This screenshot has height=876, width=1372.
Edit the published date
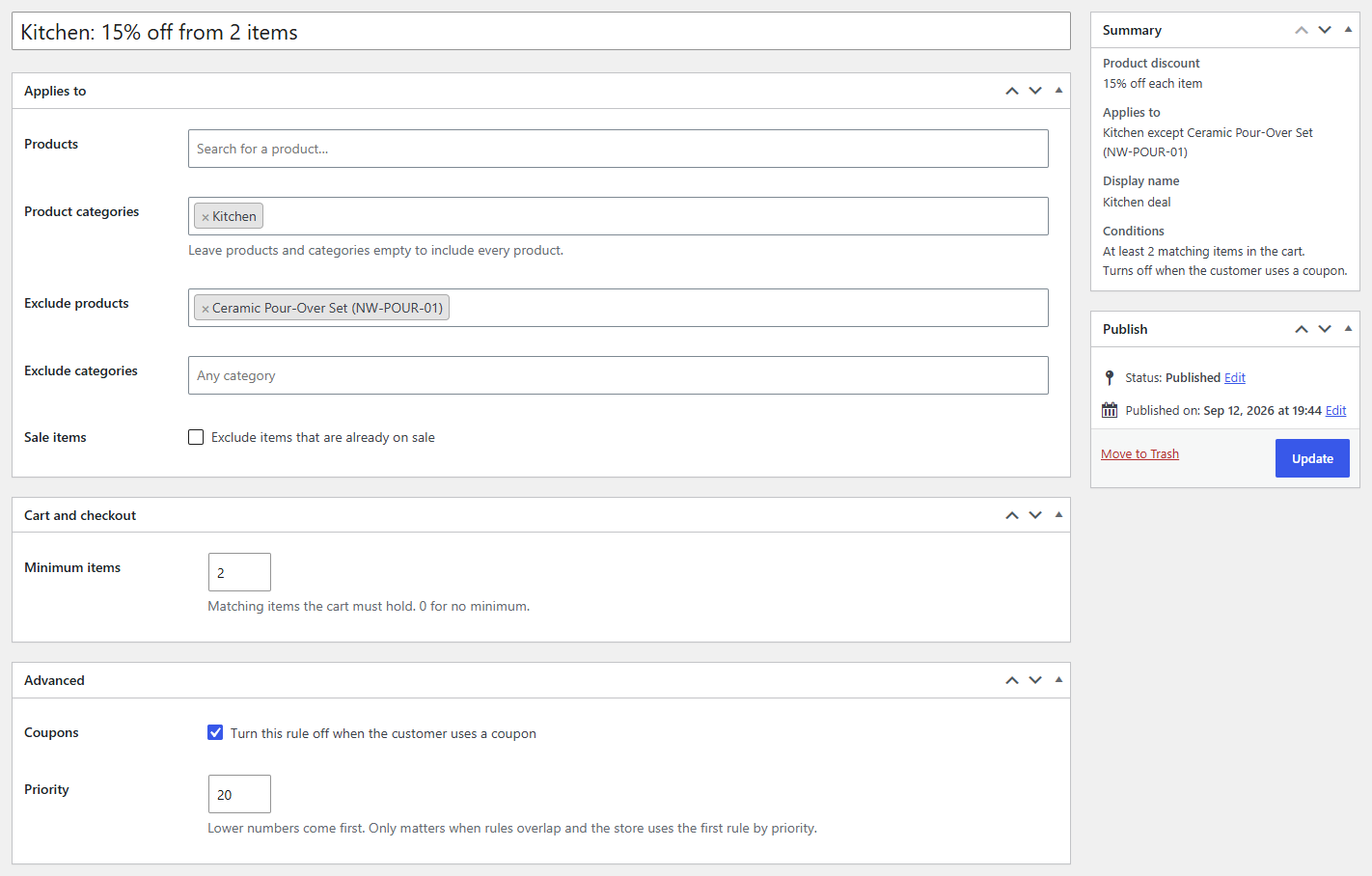click(x=1336, y=411)
